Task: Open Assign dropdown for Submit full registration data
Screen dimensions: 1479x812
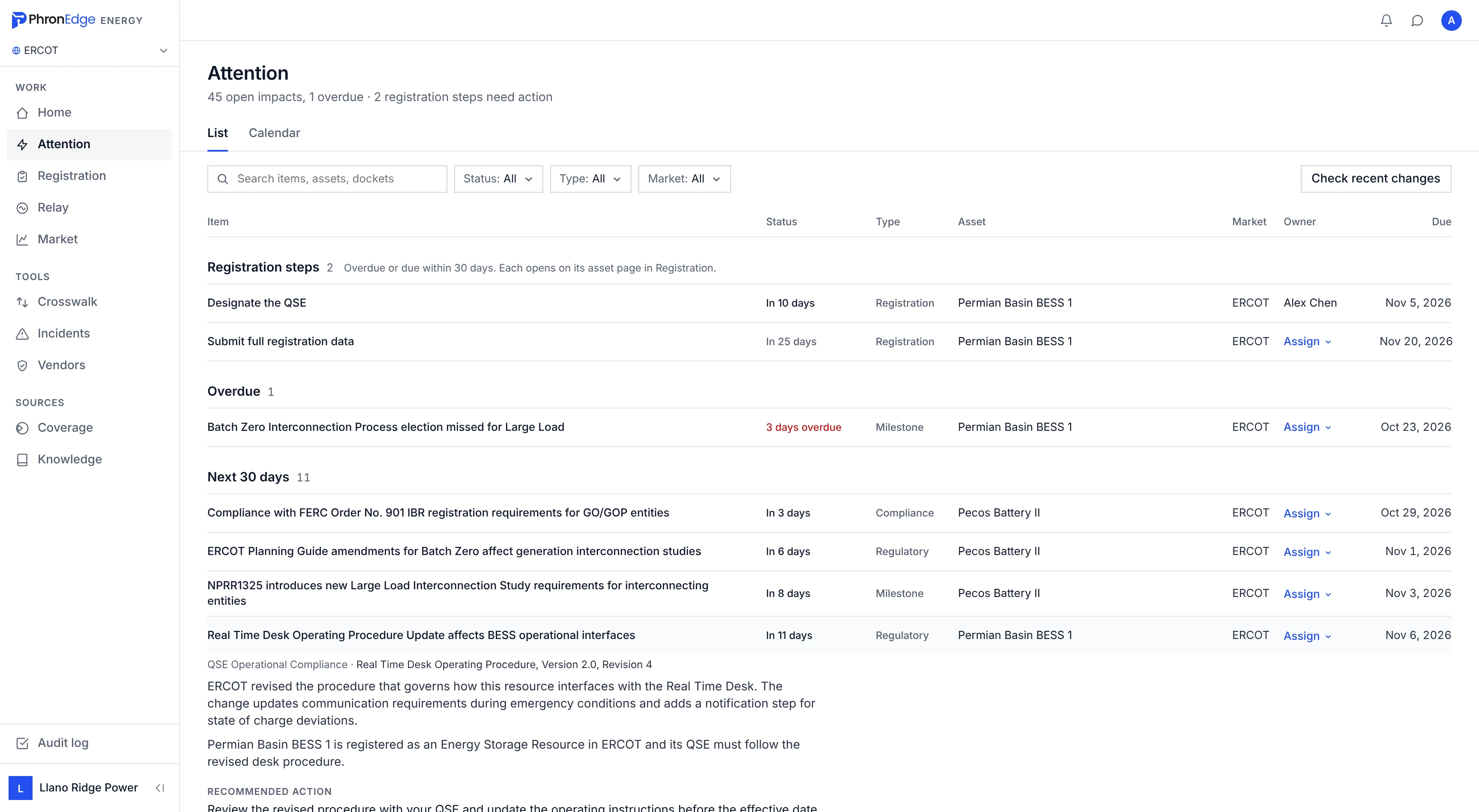Action: [x=1307, y=341]
